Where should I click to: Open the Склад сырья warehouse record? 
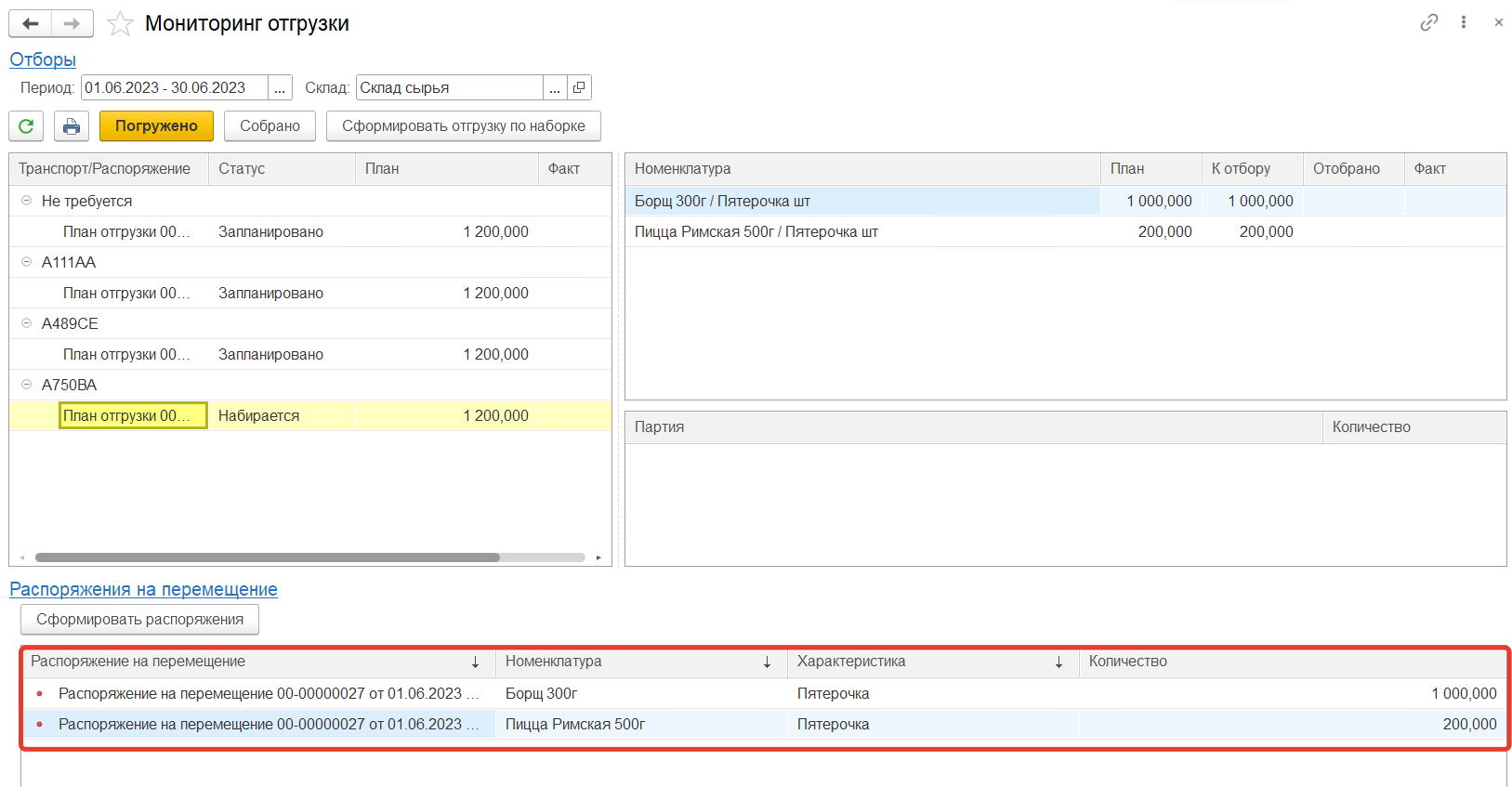(x=579, y=87)
